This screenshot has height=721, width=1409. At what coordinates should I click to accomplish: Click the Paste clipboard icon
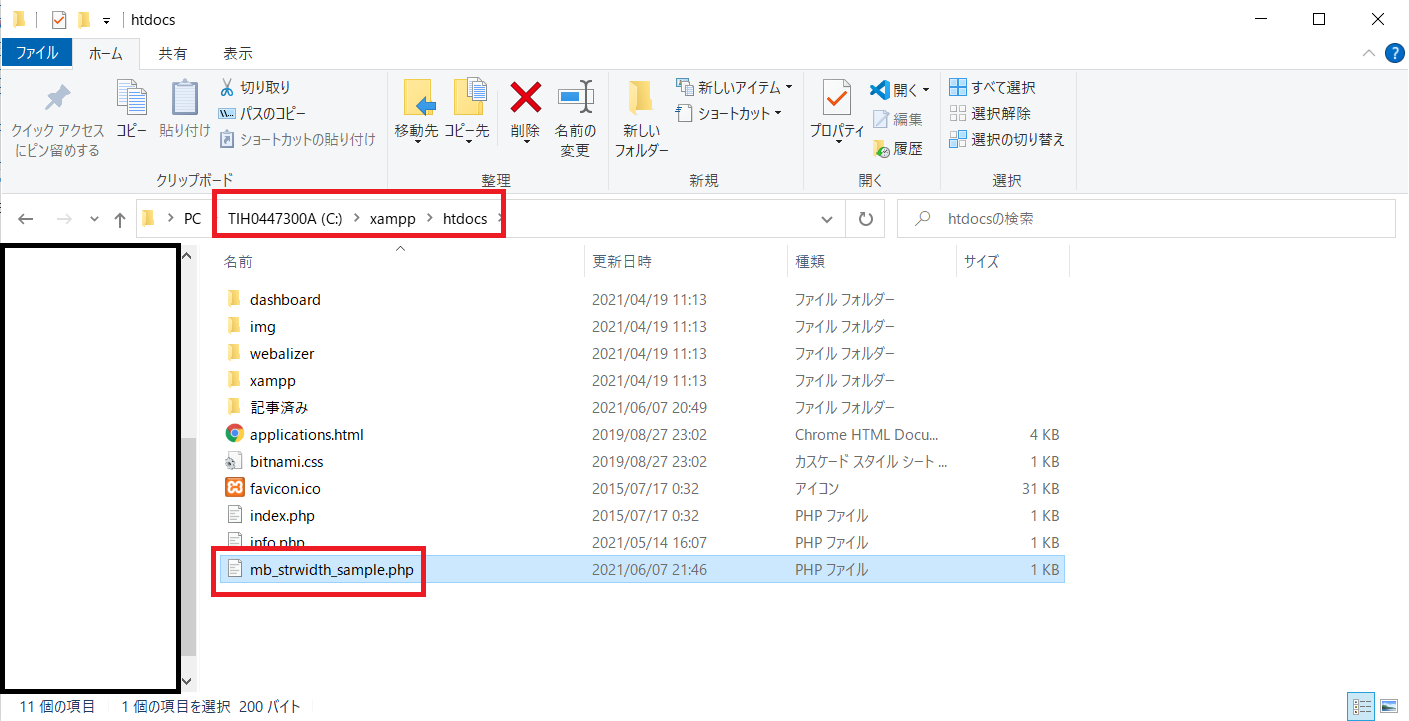[x=185, y=97]
